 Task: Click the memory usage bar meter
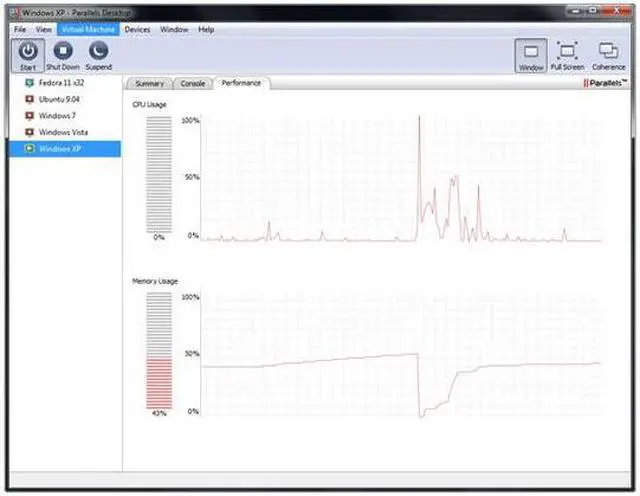[x=159, y=351]
